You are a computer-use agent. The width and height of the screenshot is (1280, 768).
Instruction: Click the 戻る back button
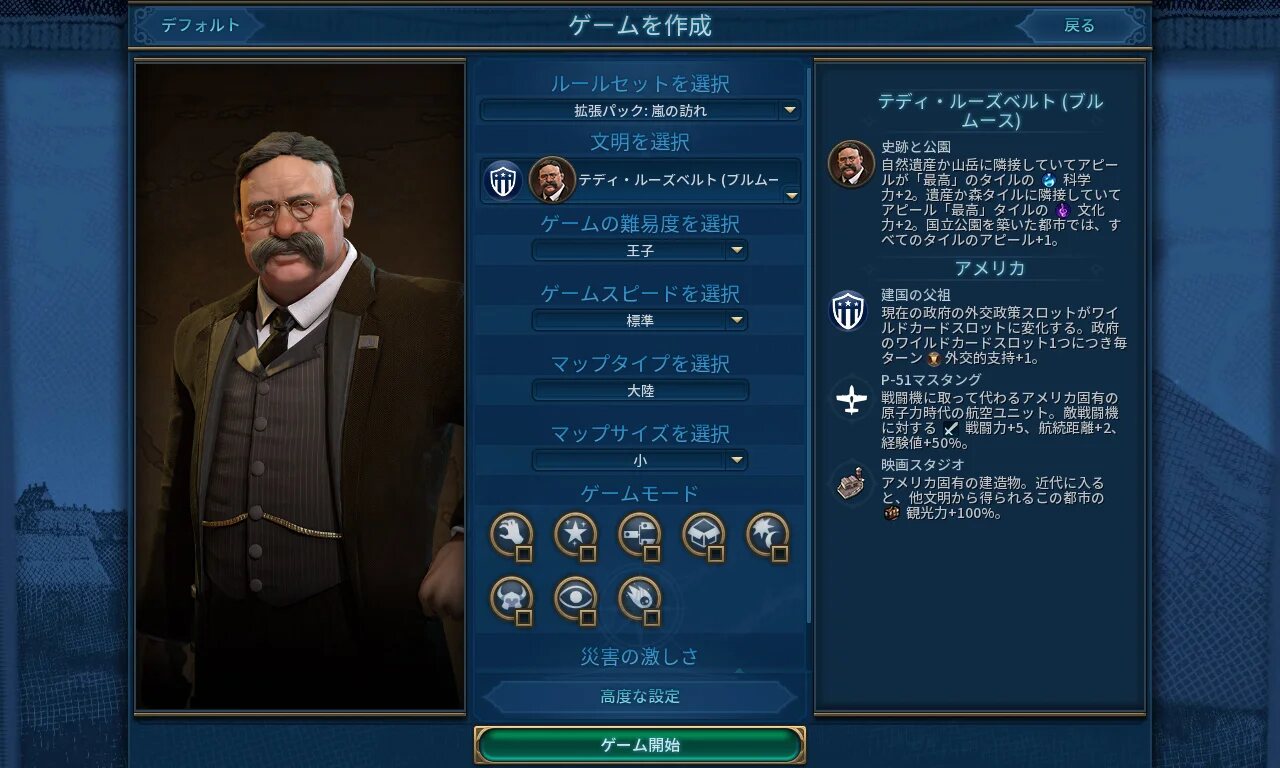1080,26
